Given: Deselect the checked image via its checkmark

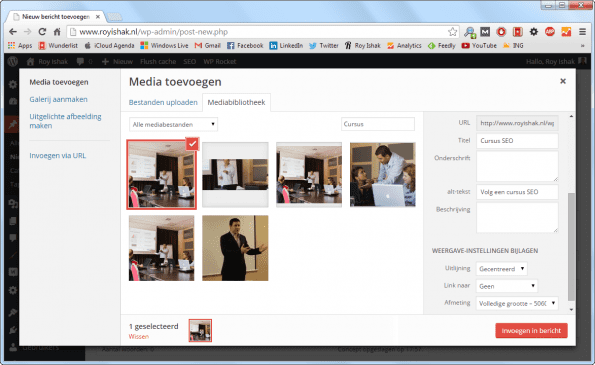Looking at the screenshot, I should (193, 143).
